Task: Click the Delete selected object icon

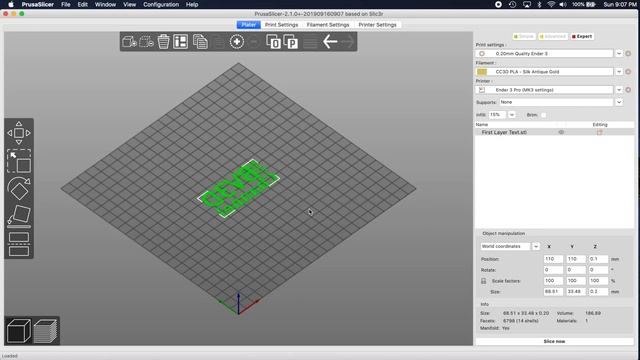Action: coord(146,42)
